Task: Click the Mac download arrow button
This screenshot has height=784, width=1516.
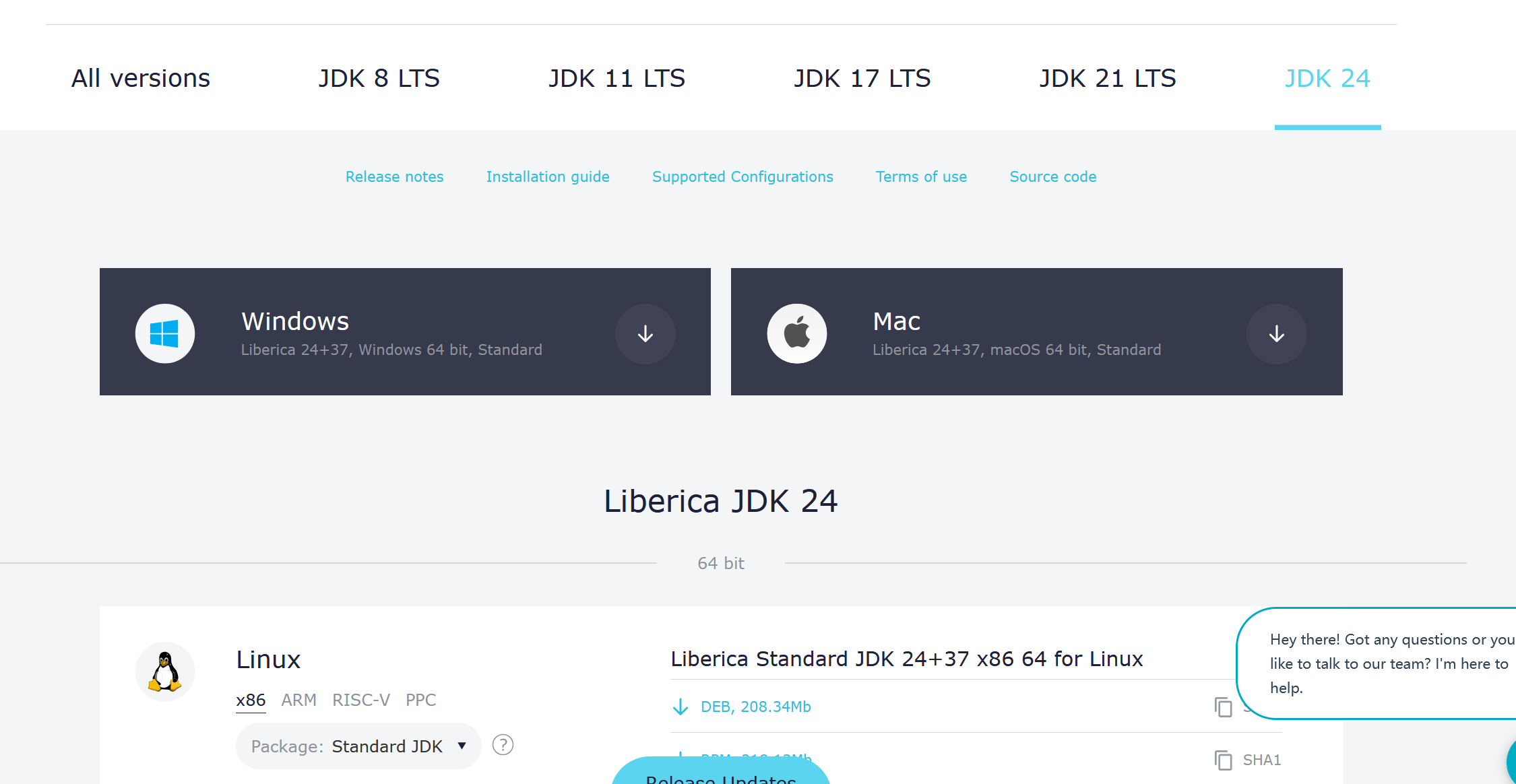Action: [x=1276, y=333]
